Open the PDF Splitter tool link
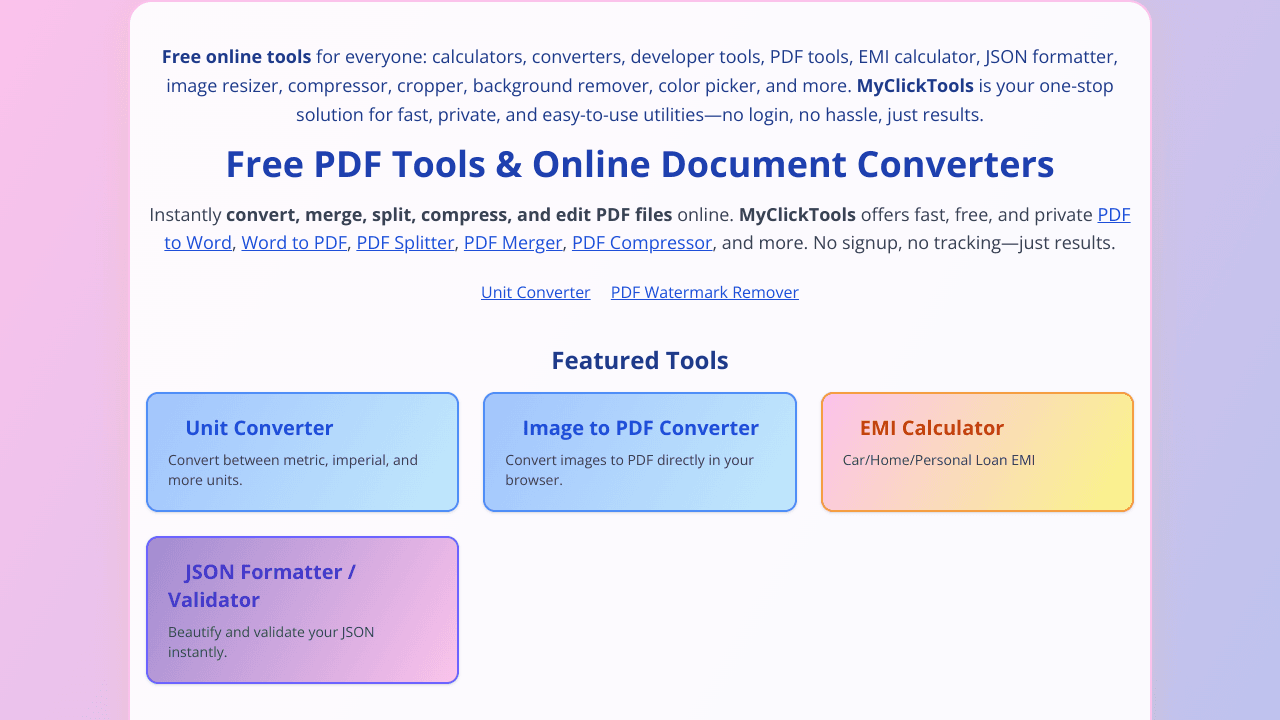Image resolution: width=1280 pixels, height=720 pixels. pos(405,242)
